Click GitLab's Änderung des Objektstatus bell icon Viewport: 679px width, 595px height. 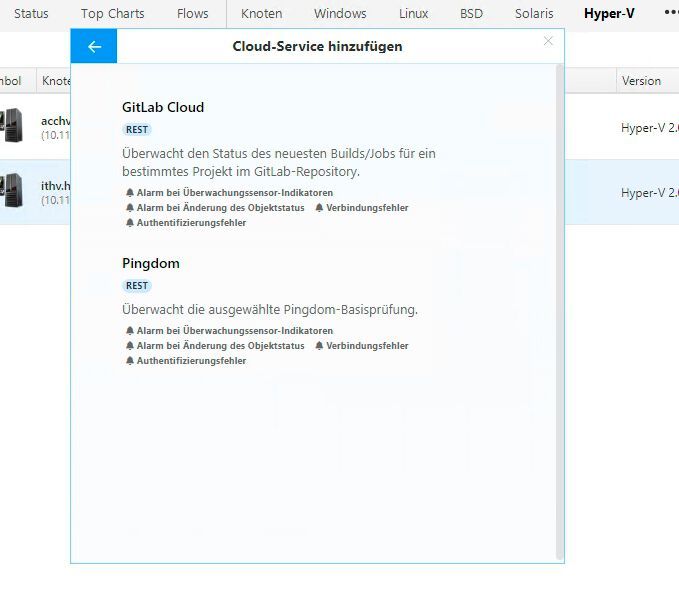(x=129, y=208)
